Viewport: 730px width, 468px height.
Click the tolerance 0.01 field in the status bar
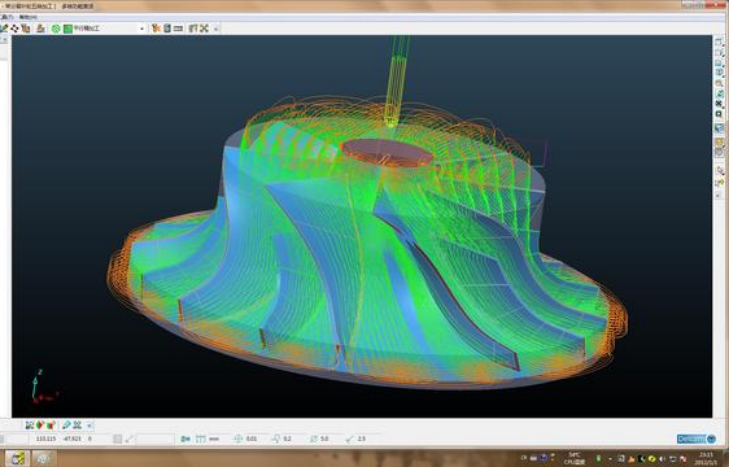(250, 438)
